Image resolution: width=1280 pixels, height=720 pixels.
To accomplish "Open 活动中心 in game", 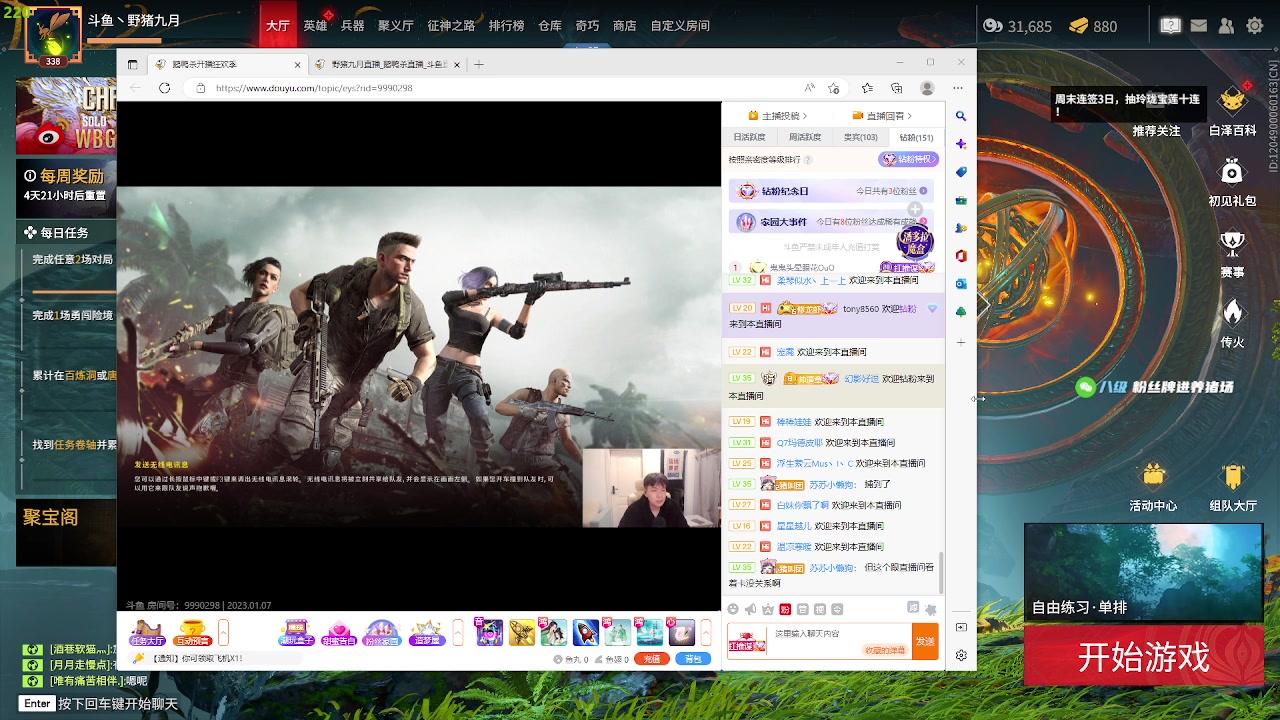I will [x=1153, y=488].
